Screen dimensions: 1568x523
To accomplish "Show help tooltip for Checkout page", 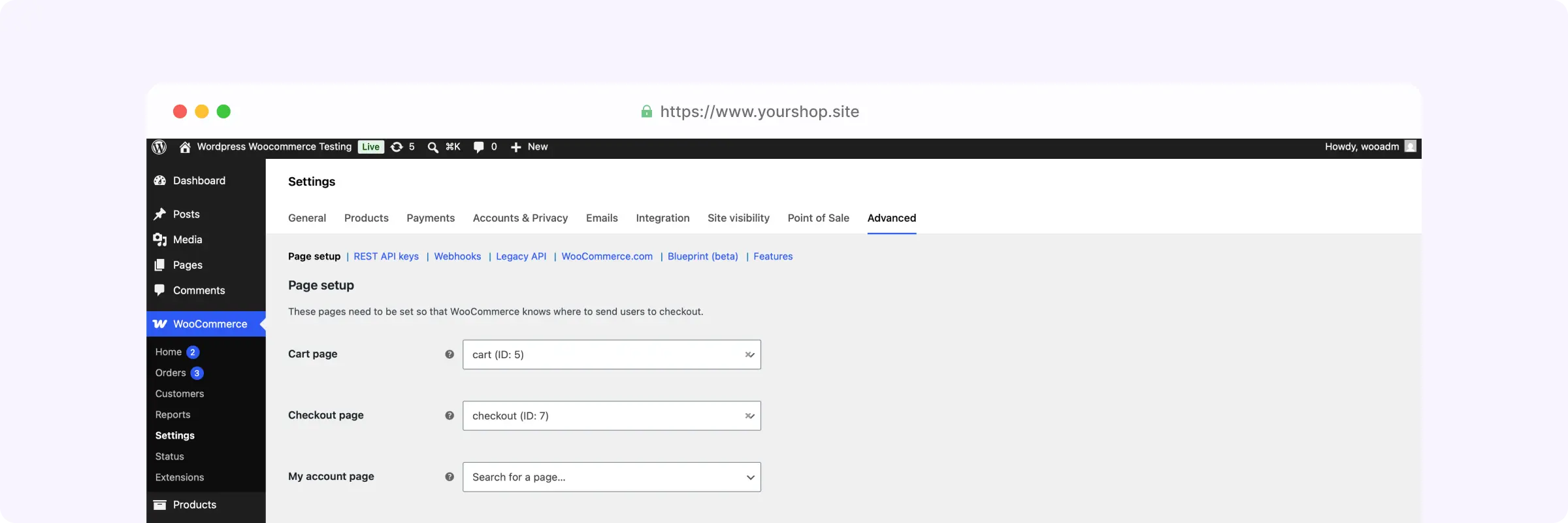I will tap(449, 416).
